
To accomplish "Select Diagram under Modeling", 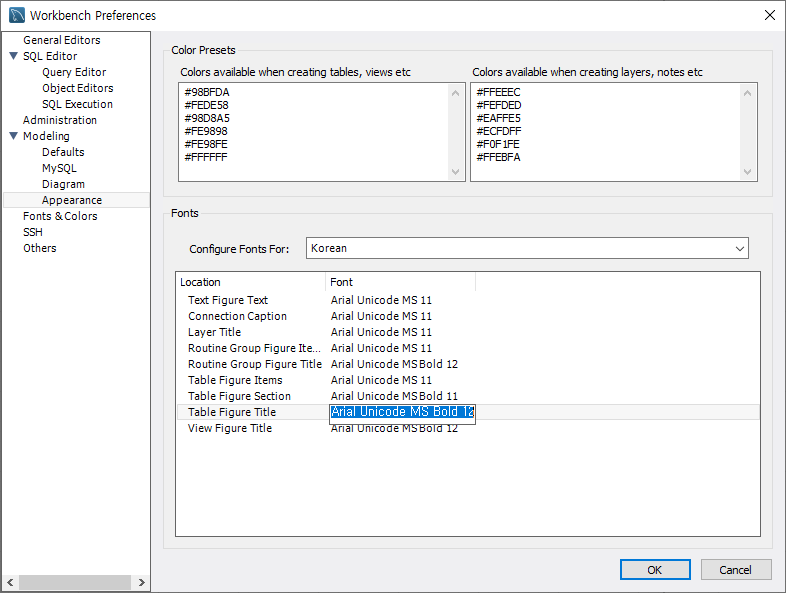I will (x=63, y=184).
